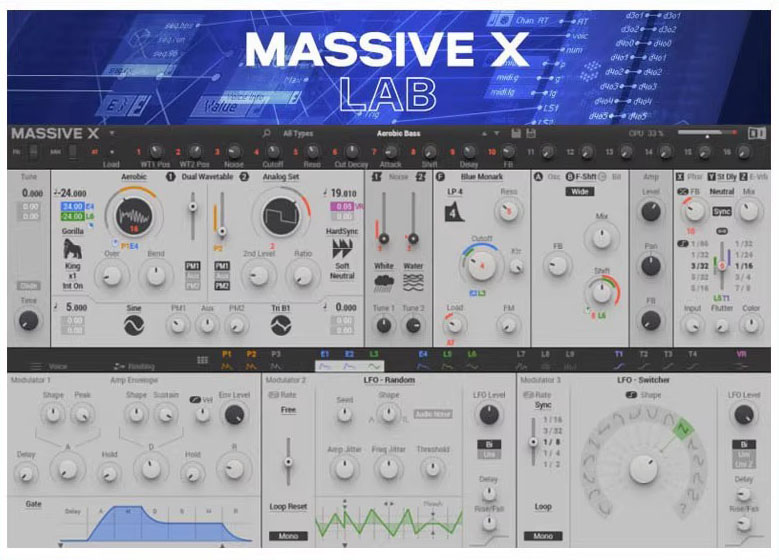Click the Wide button in F-Shift section

pos(580,192)
